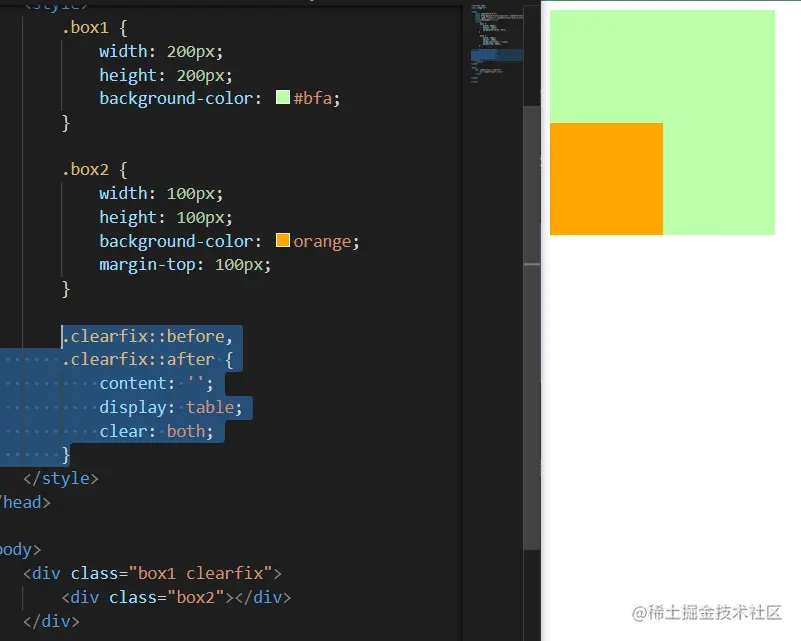Click the 'display: table;' line
The image size is (801, 641).
pos(171,407)
